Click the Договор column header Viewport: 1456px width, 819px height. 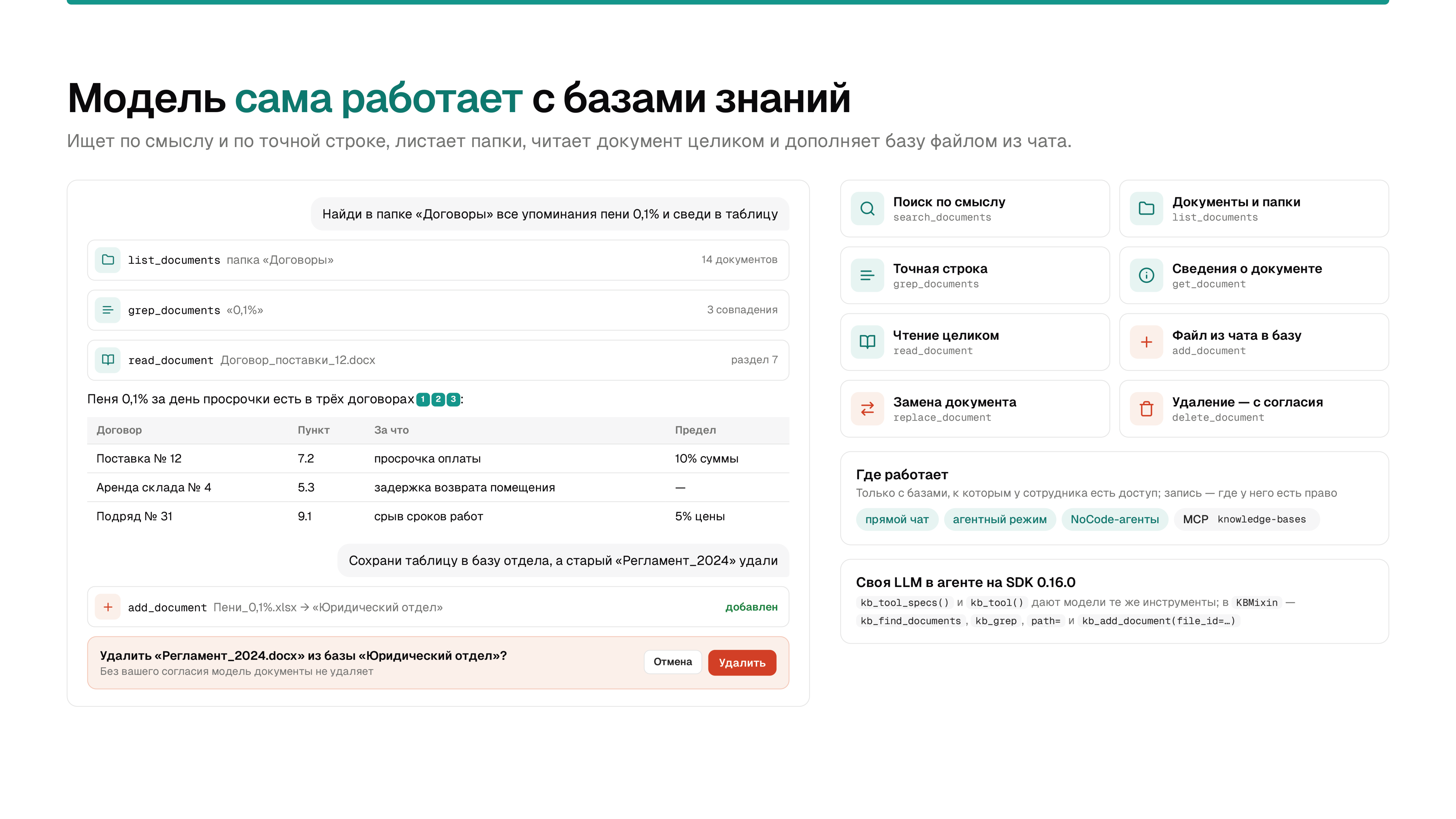[x=119, y=430]
